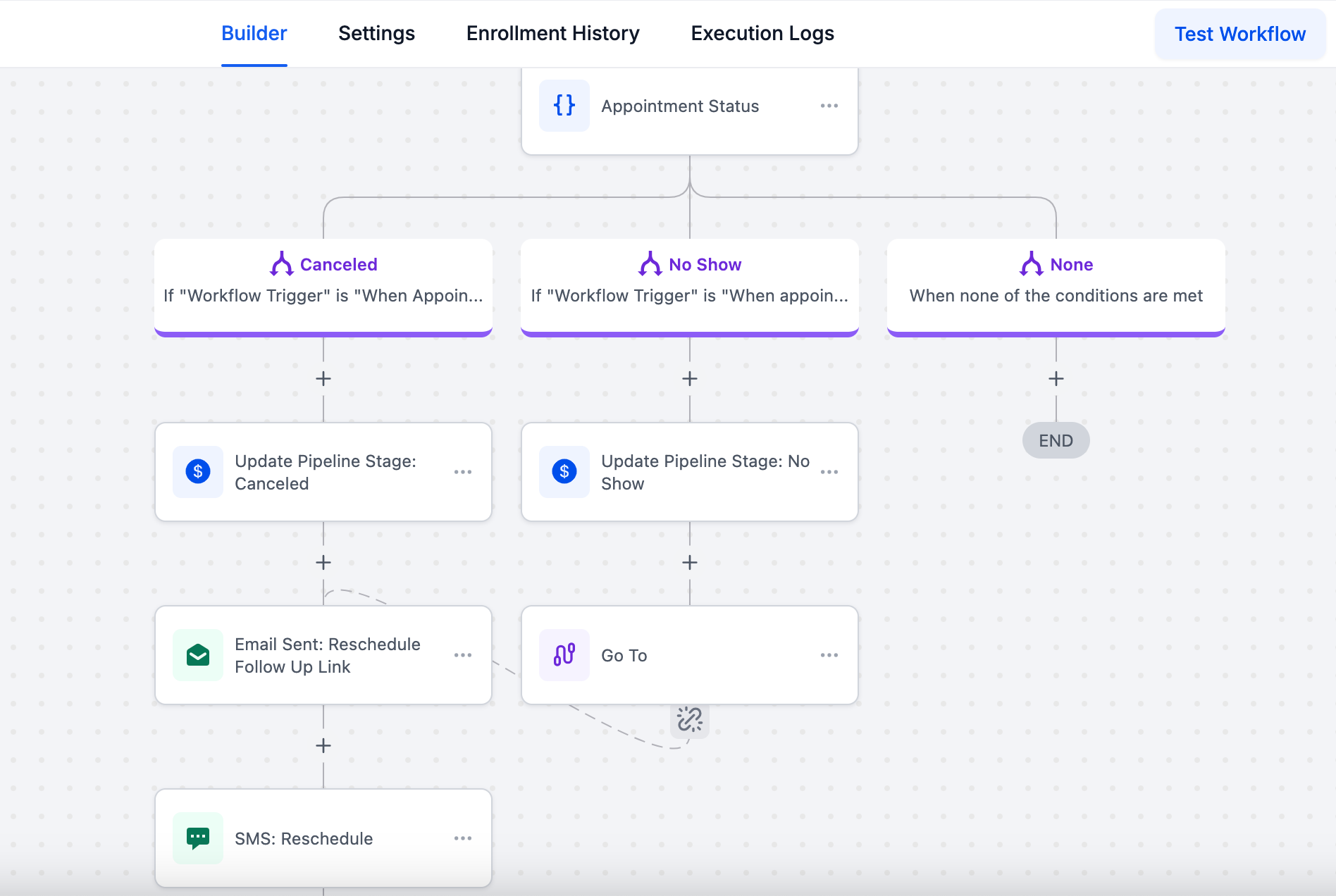
Task: Click the Canceled branch fork icon
Action: click(282, 264)
